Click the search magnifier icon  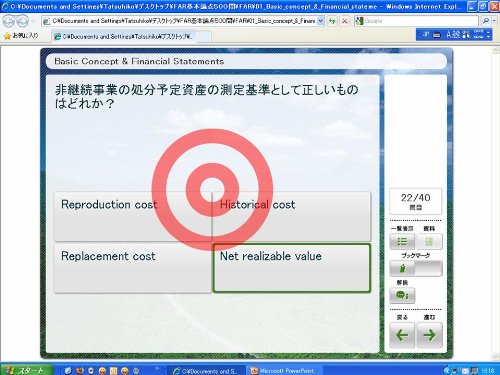pos(486,21)
